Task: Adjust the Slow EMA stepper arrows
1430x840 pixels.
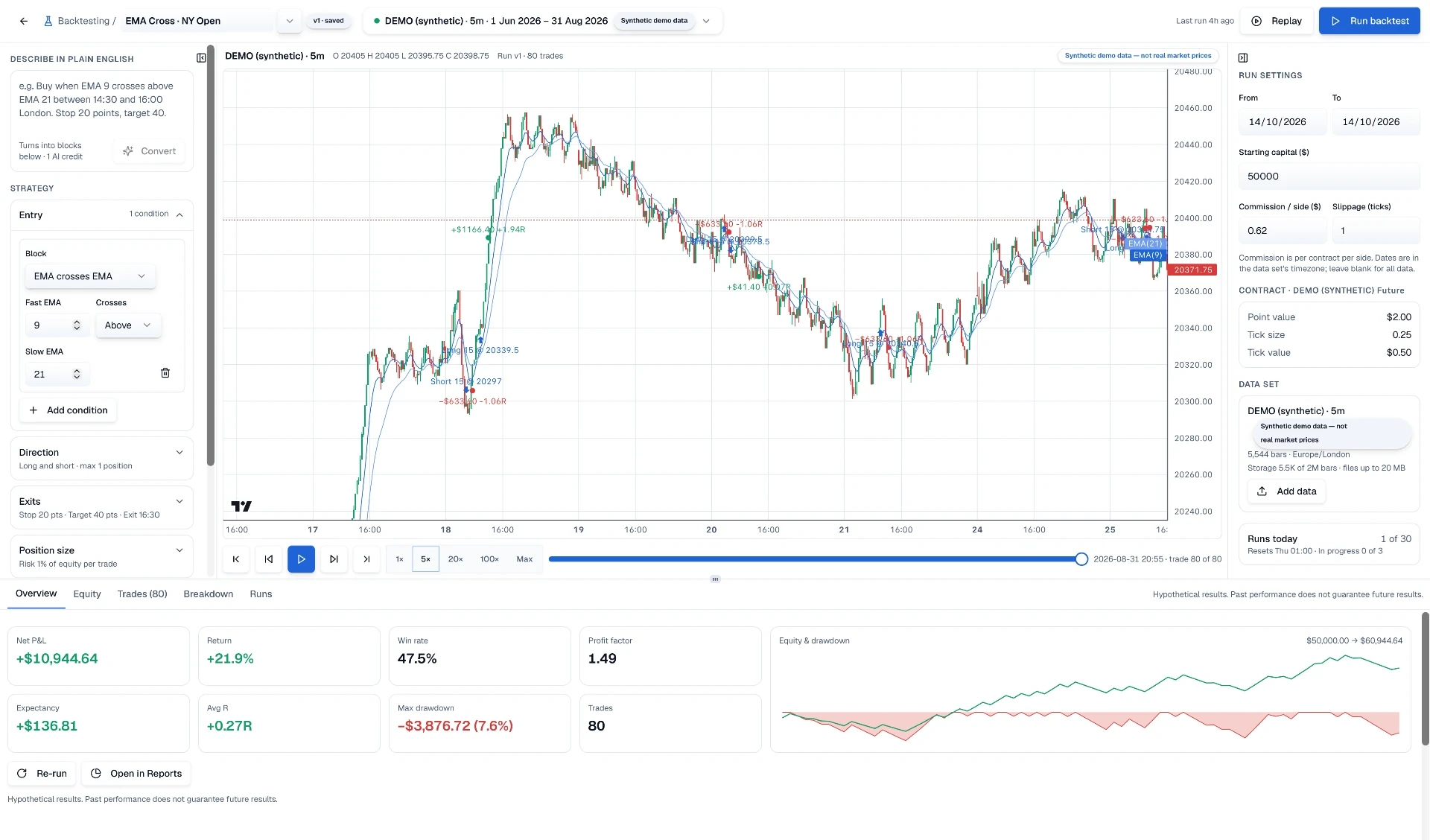Action: point(77,375)
